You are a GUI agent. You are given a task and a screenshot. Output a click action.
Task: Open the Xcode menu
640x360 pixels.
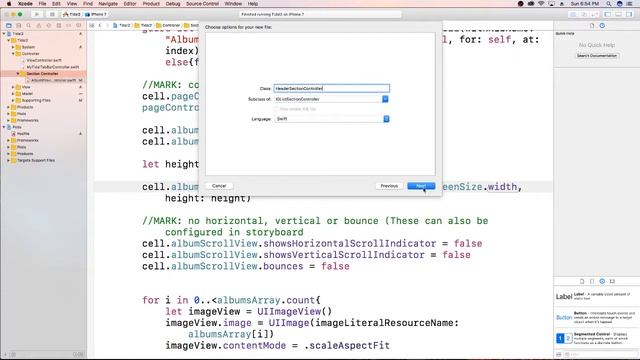tap(25, 4)
